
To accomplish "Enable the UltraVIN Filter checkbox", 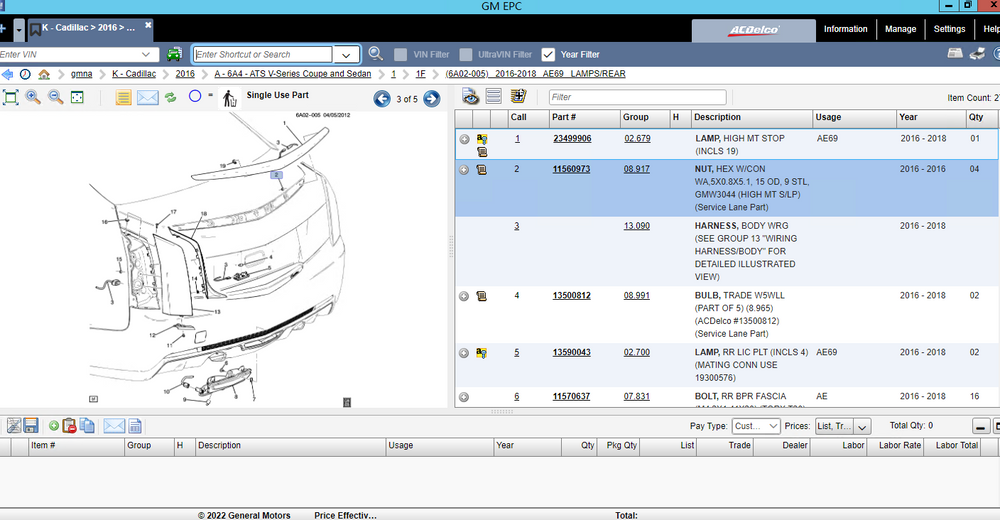I will click(x=466, y=54).
